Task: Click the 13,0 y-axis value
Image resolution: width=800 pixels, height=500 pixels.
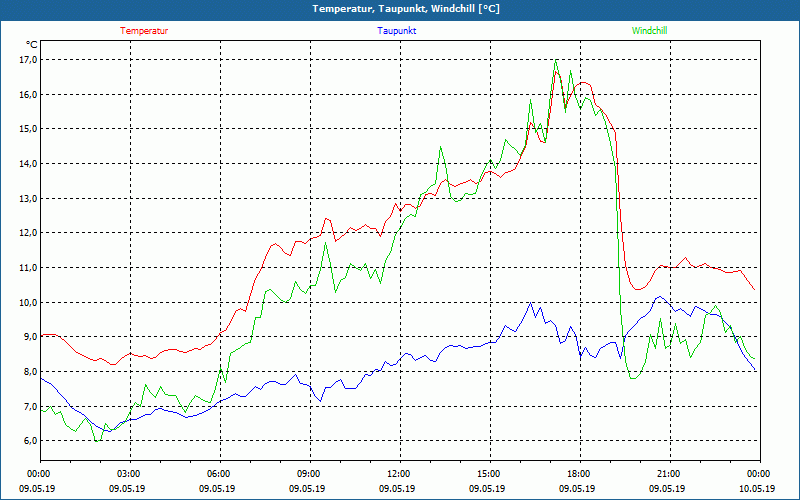Action: coord(29,198)
